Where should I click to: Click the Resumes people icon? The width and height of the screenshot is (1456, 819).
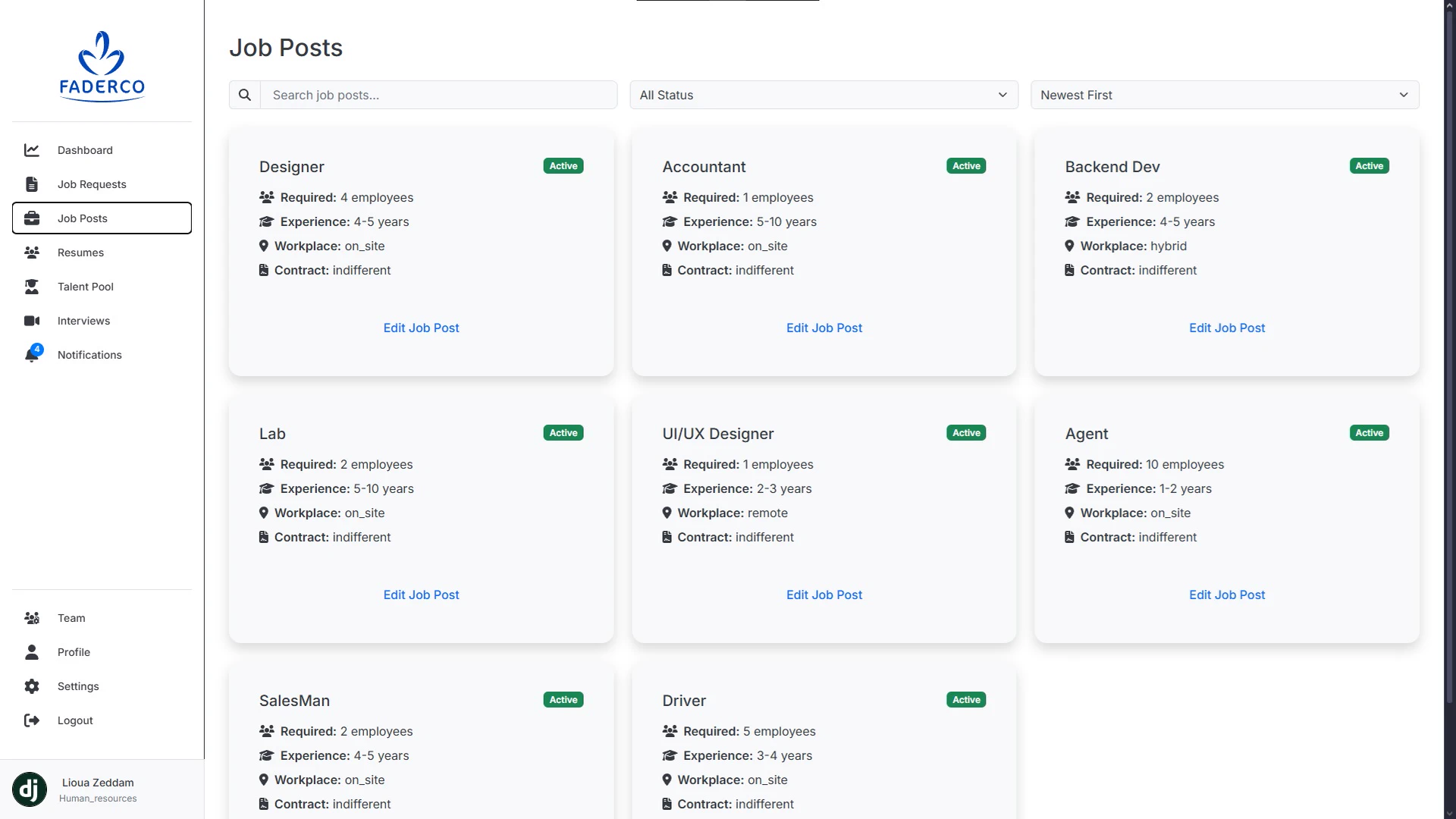[x=32, y=253]
